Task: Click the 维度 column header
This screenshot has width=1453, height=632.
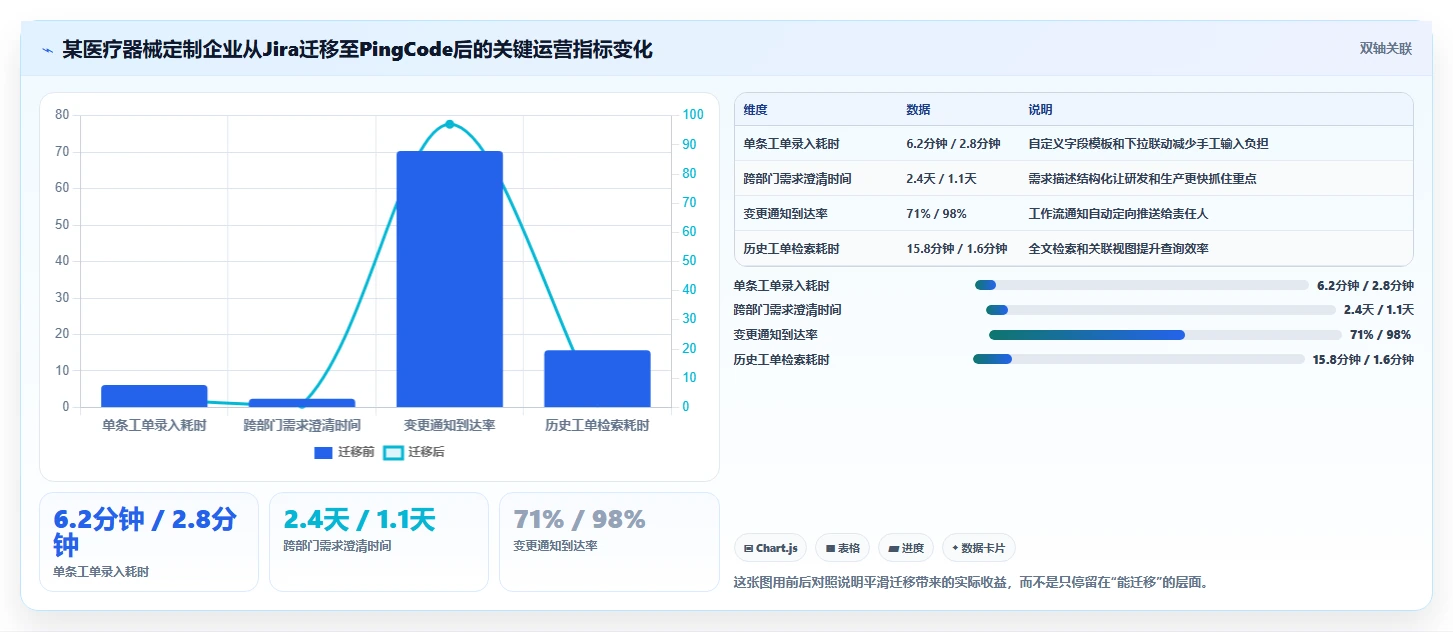Action: tap(756, 110)
